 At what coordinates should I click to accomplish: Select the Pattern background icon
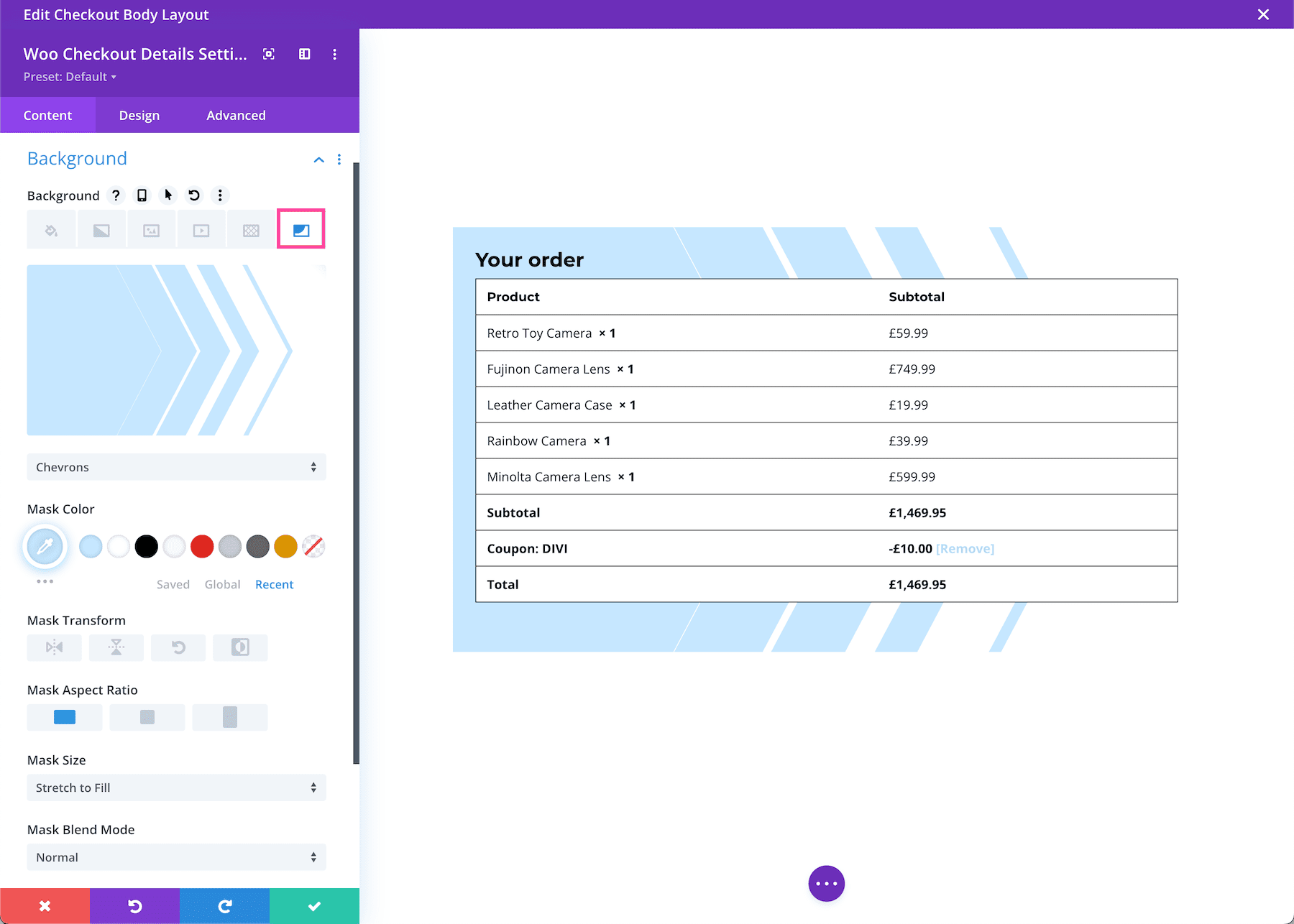click(251, 229)
